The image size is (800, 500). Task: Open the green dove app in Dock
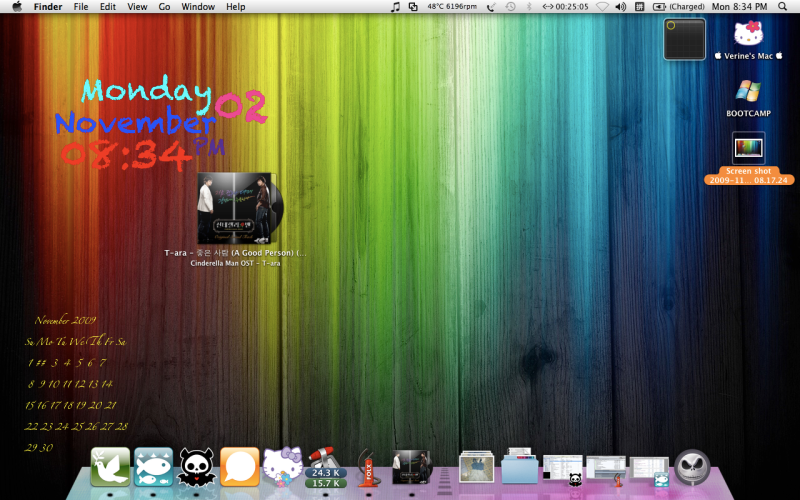point(111,467)
